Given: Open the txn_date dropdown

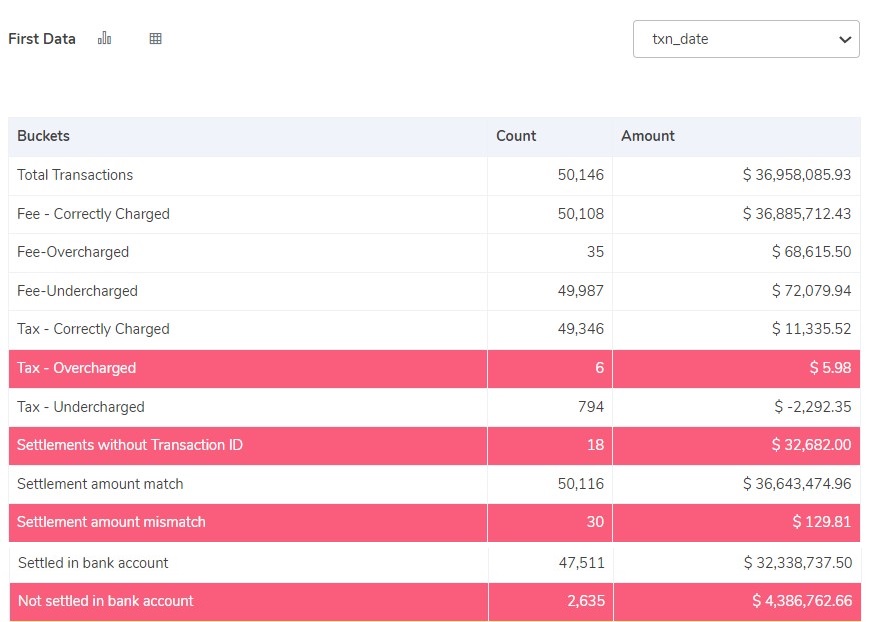Looking at the screenshot, I should 746,39.
